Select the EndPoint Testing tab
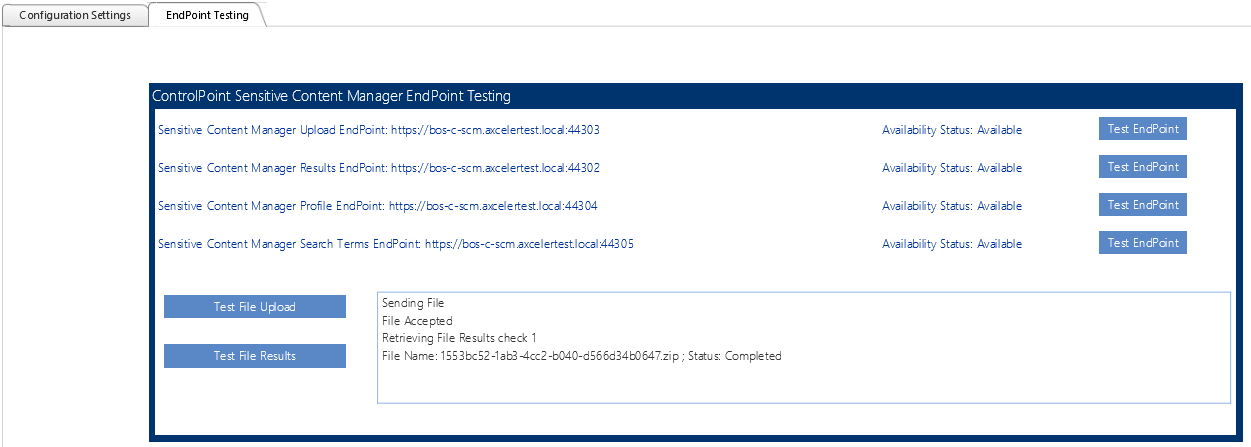Image resolution: width=1251 pixels, height=447 pixels. (x=207, y=15)
